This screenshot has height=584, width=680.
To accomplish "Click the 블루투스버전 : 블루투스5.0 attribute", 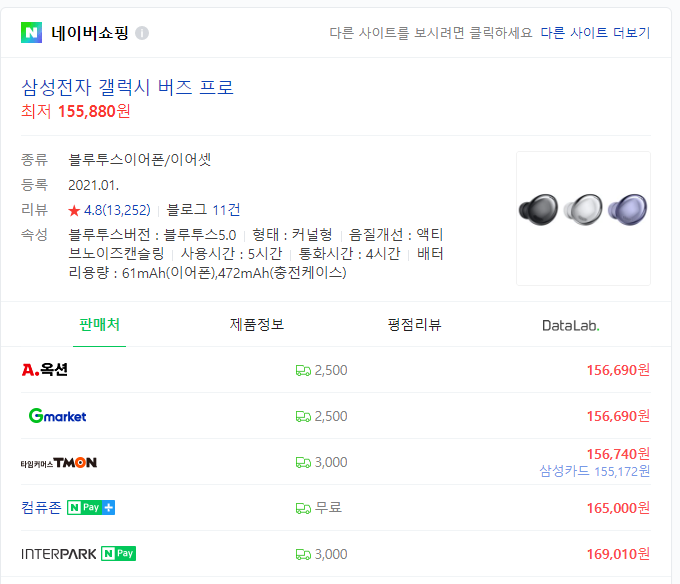I will point(152,235).
